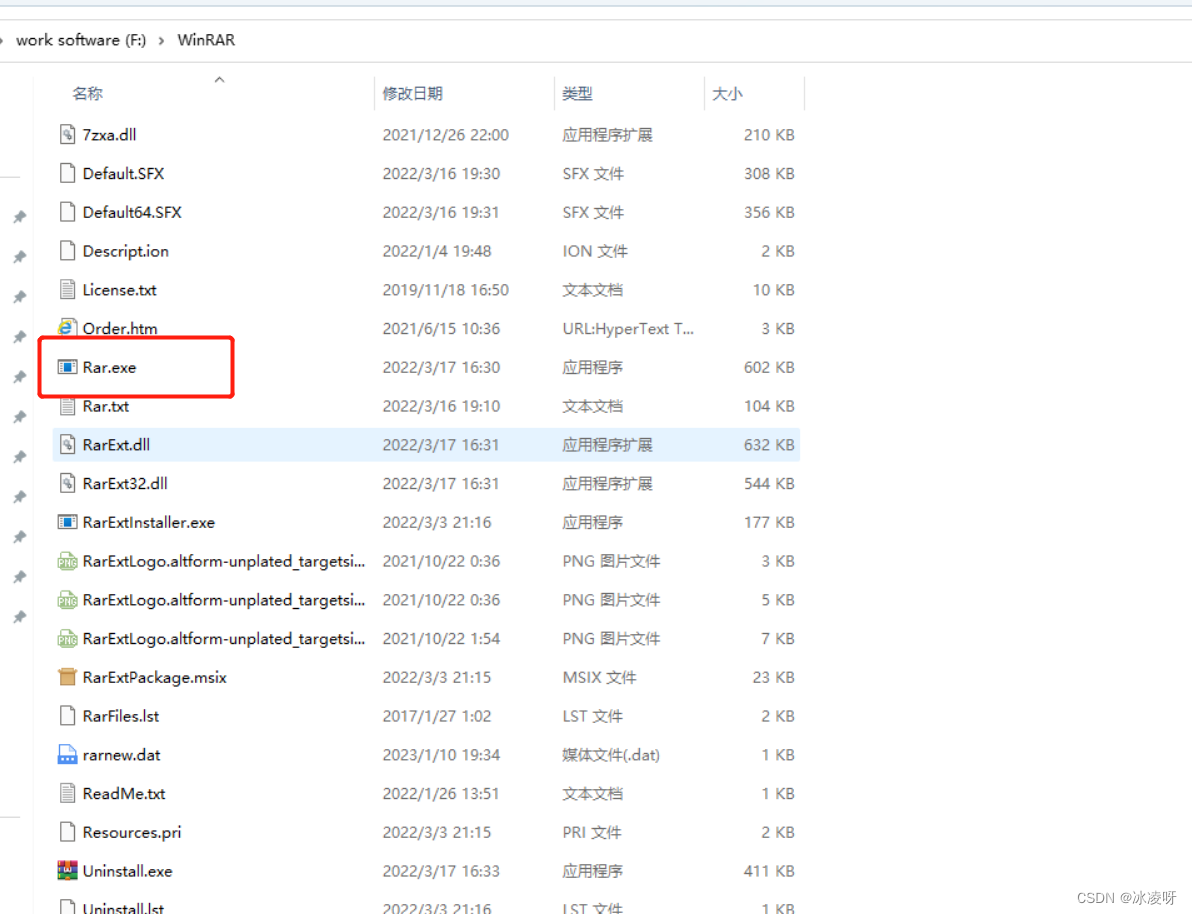This screenshot has width=1192, height=914.
Task: Click the rarnew.dat file icon
Action: pos(68,754)
